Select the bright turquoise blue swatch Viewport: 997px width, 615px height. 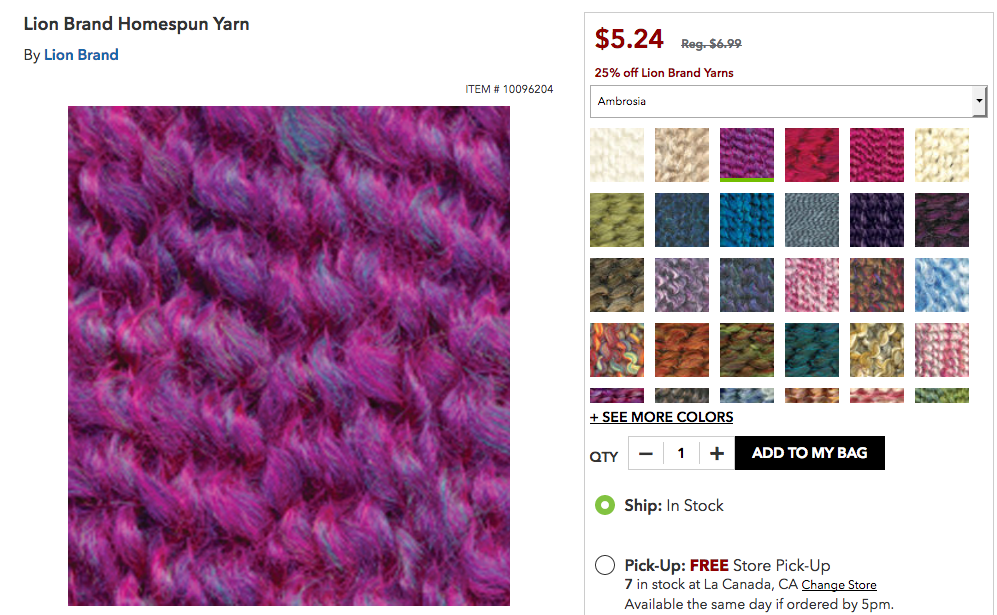pos(746,219)
